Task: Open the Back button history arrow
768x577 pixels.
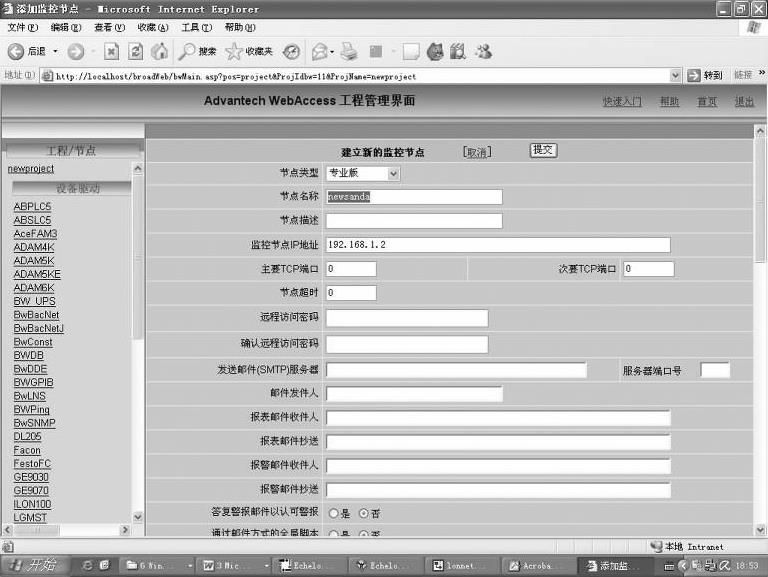Action: [56, 51]
